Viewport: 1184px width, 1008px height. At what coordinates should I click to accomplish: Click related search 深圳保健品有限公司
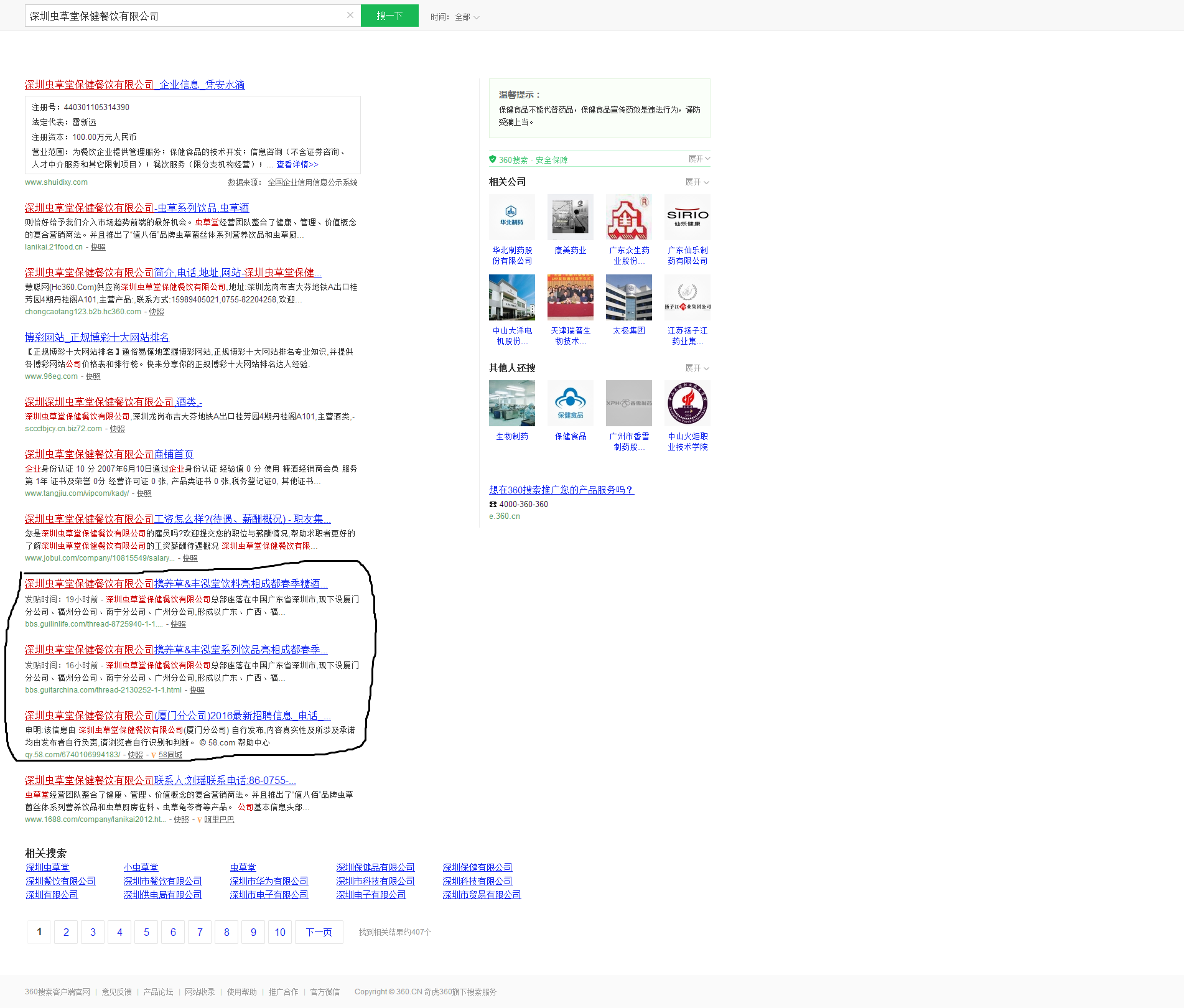(375, 867)
